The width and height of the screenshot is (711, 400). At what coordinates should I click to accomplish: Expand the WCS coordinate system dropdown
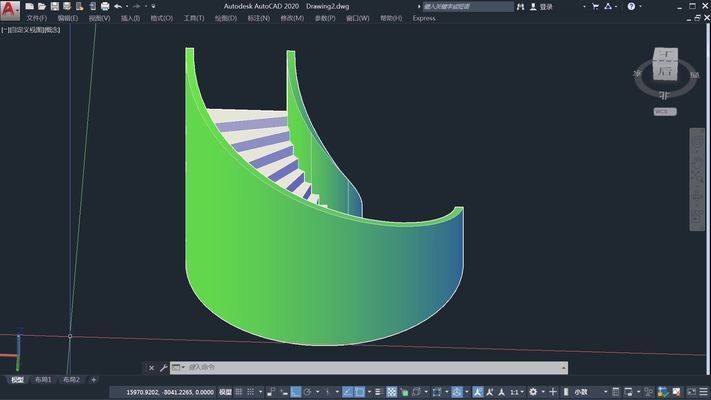(665, 111)
